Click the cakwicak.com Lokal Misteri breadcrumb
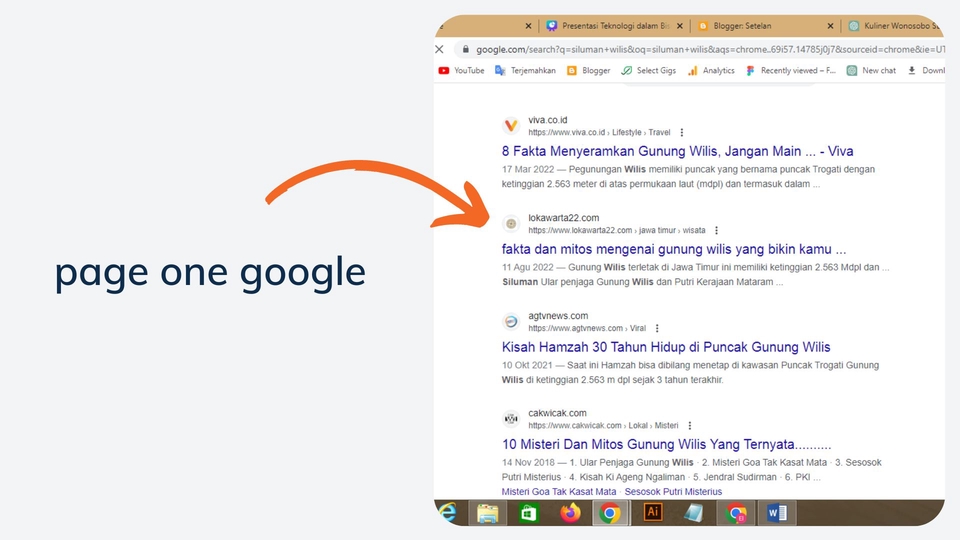This screenshot has height=540, width=960. [603, 426]
